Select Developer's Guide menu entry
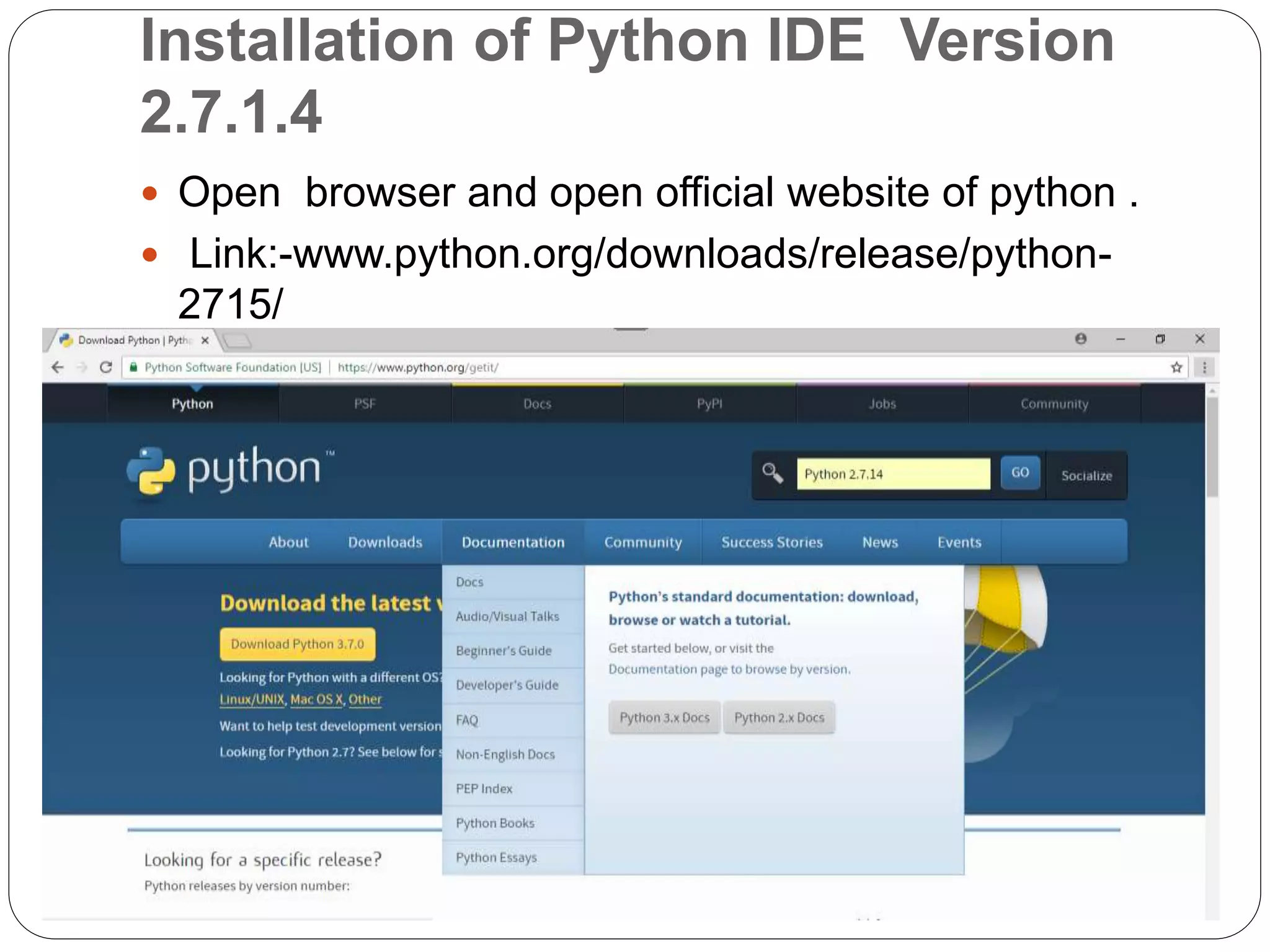The image size is (1270, 952). coord(513,685)
